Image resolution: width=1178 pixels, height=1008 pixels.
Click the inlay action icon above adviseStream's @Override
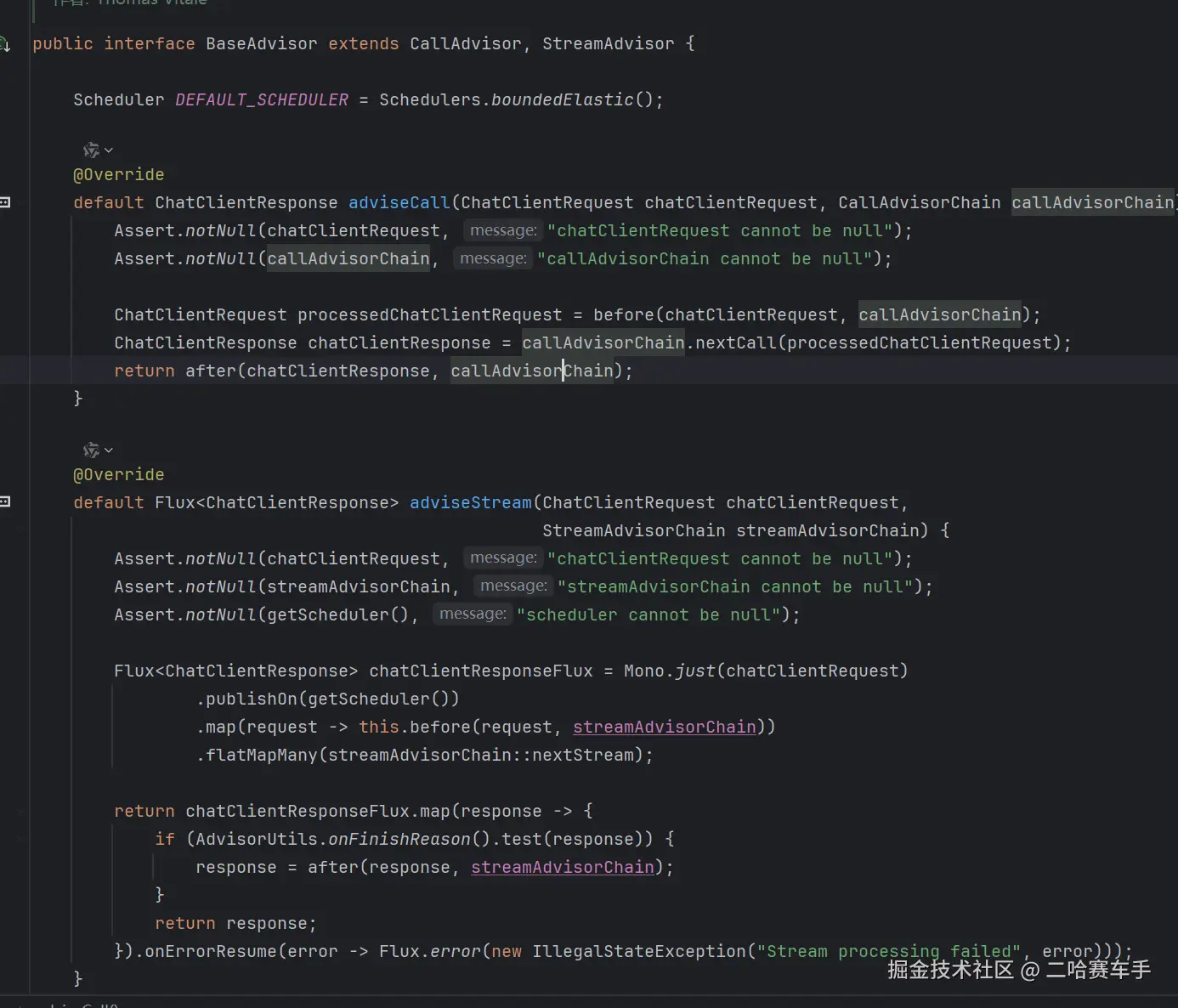click(x=91, y=450)
